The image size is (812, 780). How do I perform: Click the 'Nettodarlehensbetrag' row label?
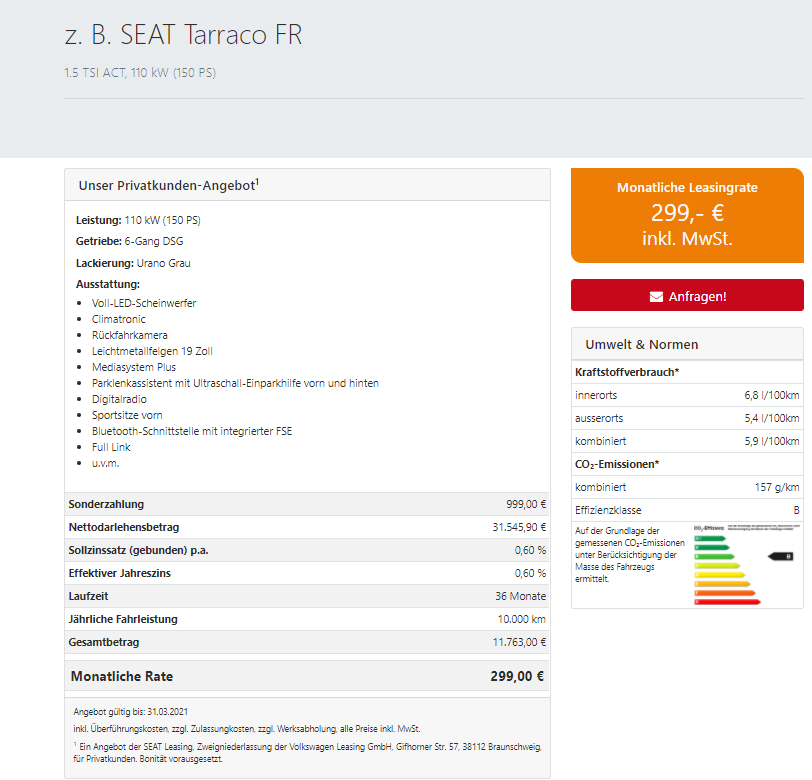coord(124,527)
